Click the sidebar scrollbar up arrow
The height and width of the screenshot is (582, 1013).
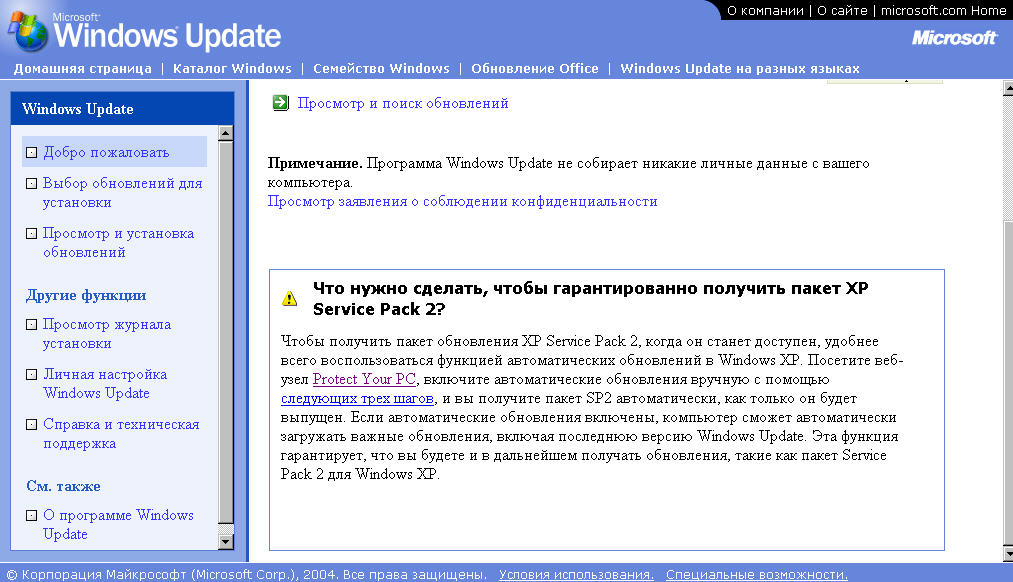225,134
